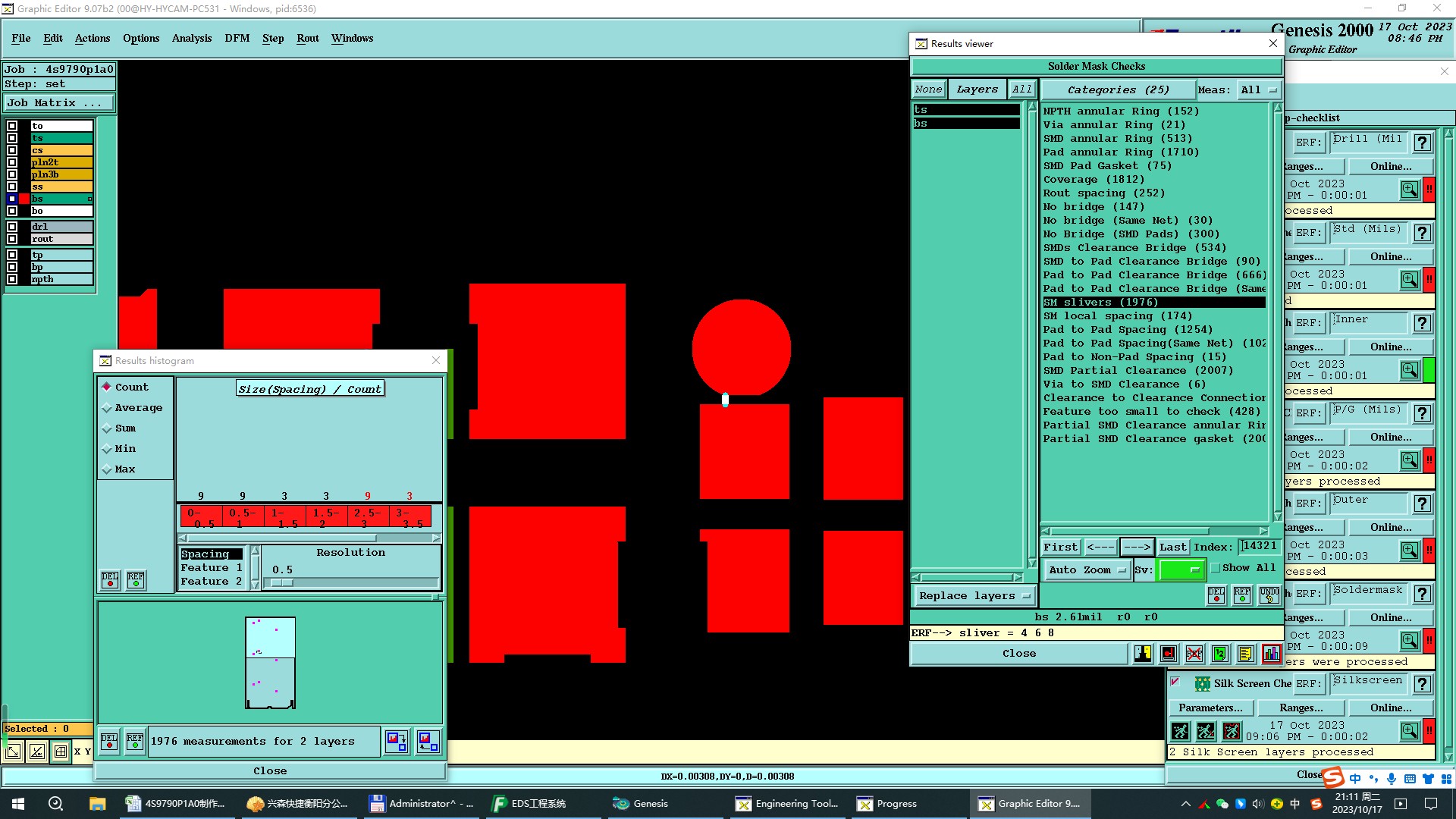This screenshot has height=819, width=1456.
Task: Click the Last navigation button
Action: point(1172,548)
